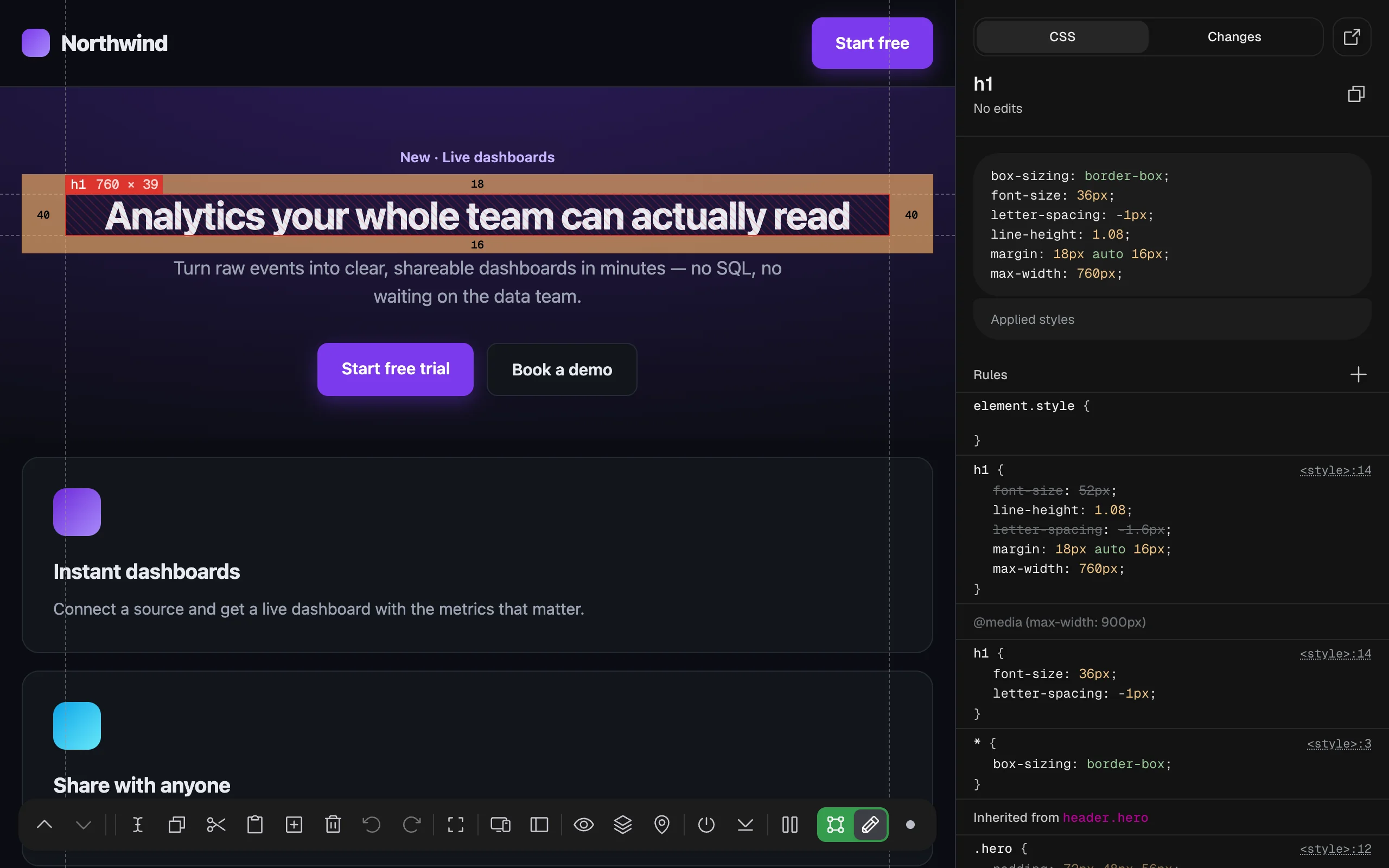This screenshot has width=1389, height=868.
Task: Switch to the CSS tab
Action: point(1062,37)
